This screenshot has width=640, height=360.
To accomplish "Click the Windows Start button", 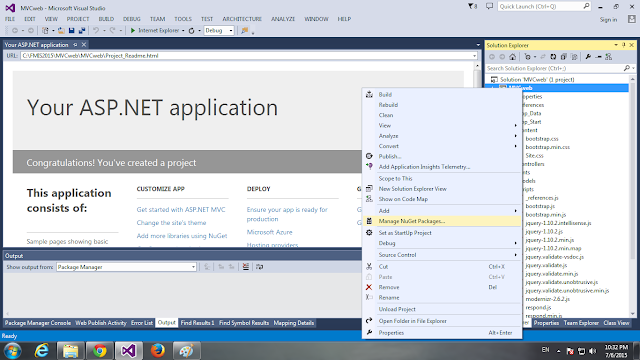I will 13,351.
